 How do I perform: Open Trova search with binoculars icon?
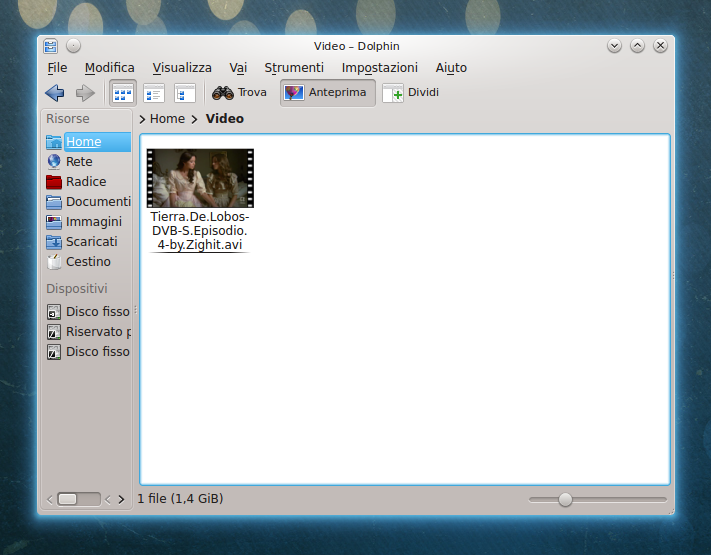click(x=239, y=92)
